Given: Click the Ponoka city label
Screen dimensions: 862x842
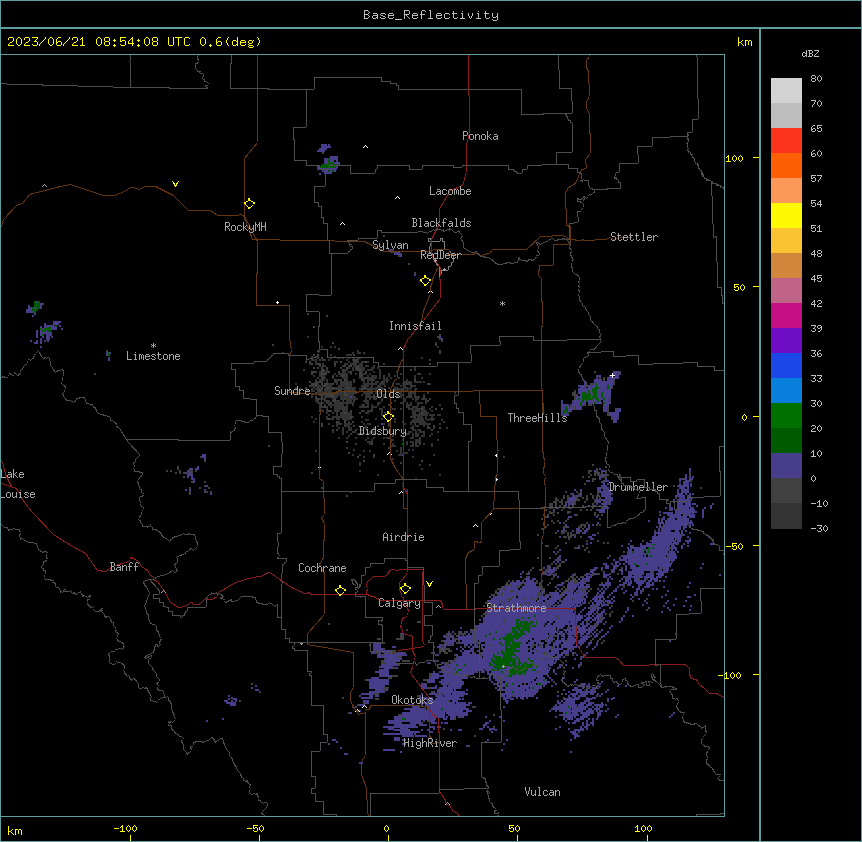Looking at the screenshot, I should click(x=480, y=136).
